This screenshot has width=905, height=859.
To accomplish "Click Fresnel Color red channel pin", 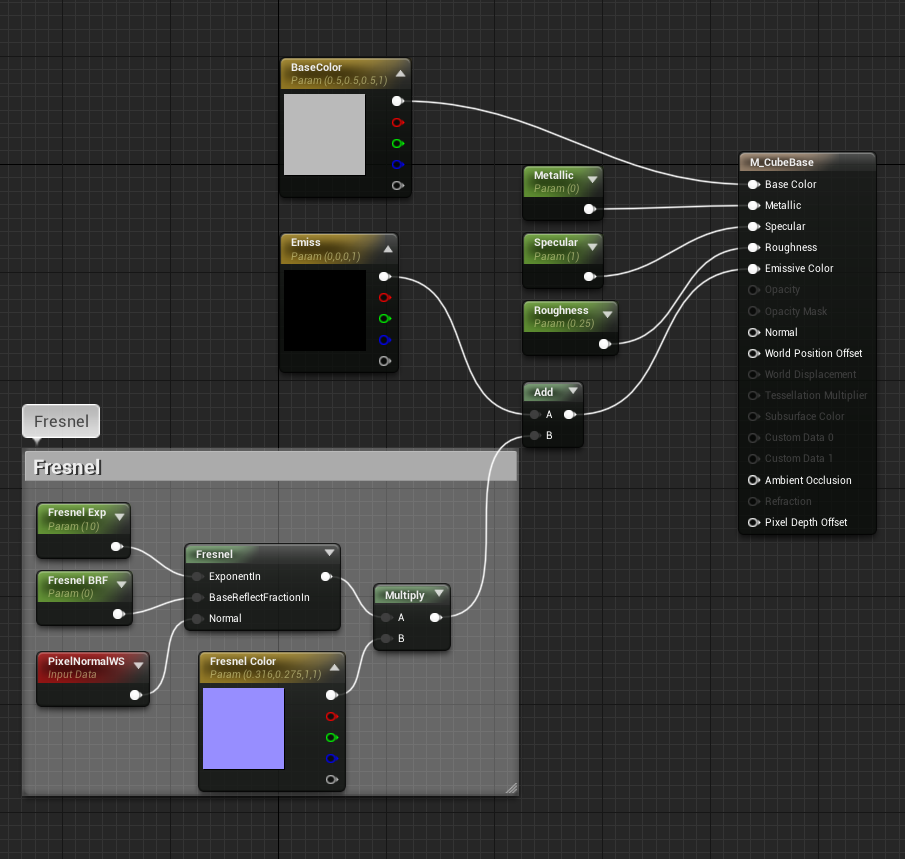I will coord(332,716).
